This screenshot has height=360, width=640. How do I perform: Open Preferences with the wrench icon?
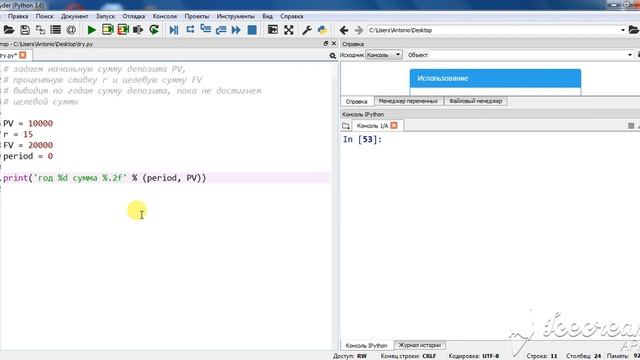click(307, 30)
